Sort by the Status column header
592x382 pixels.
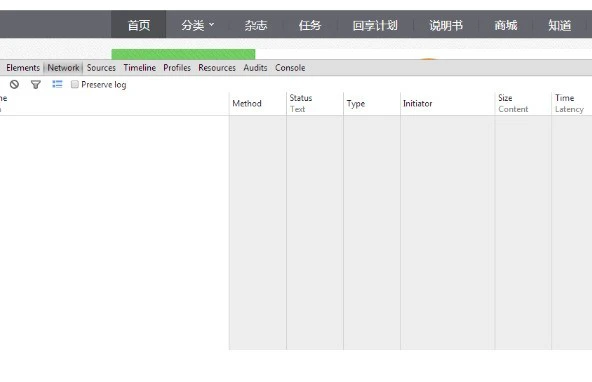[315, 103]
